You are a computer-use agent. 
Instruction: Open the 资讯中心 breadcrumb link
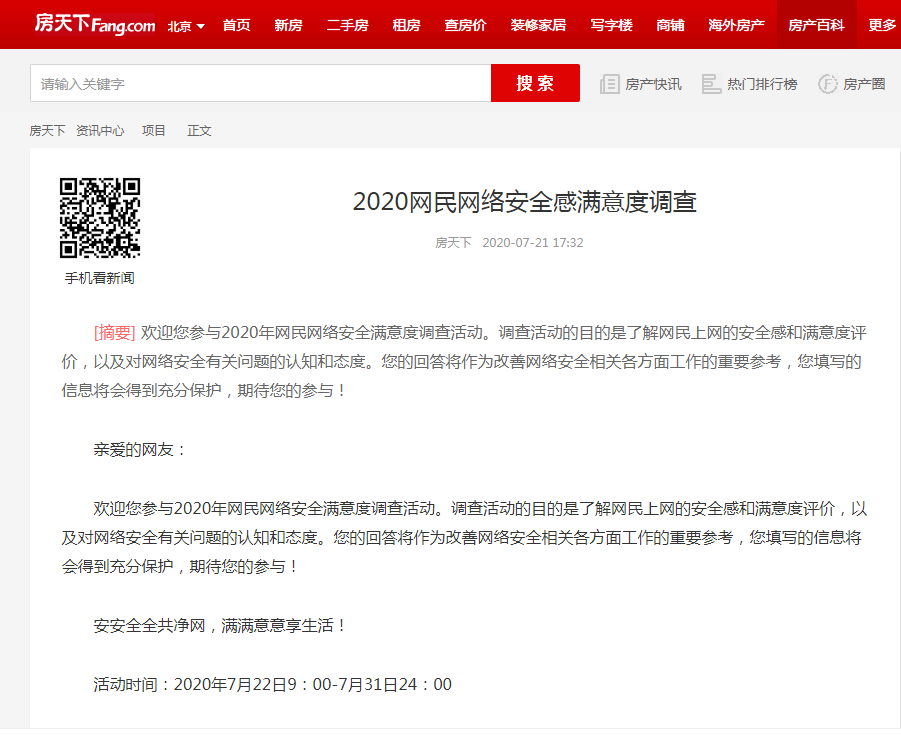(100, 131)
